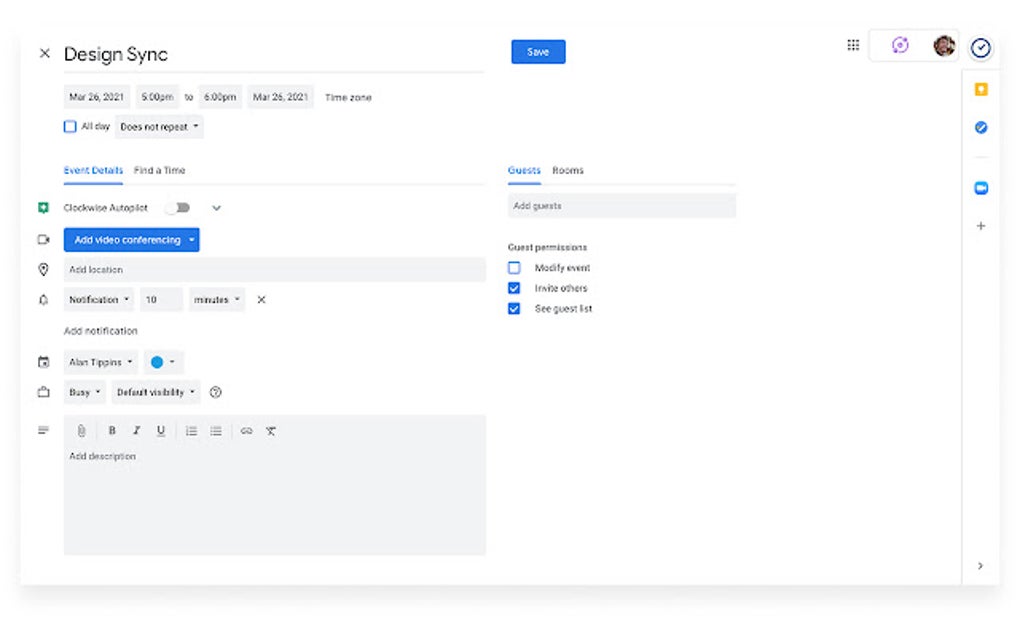1020x638 pixels.
Task: Insert a link in description
Action: coord(246,431)
